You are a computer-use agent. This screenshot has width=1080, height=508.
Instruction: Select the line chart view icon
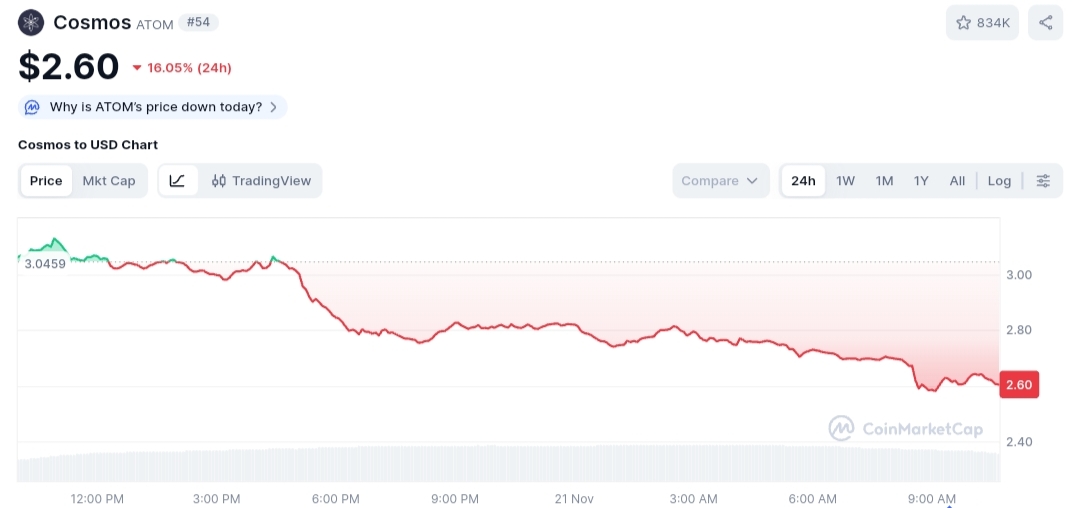click(178, 180)
